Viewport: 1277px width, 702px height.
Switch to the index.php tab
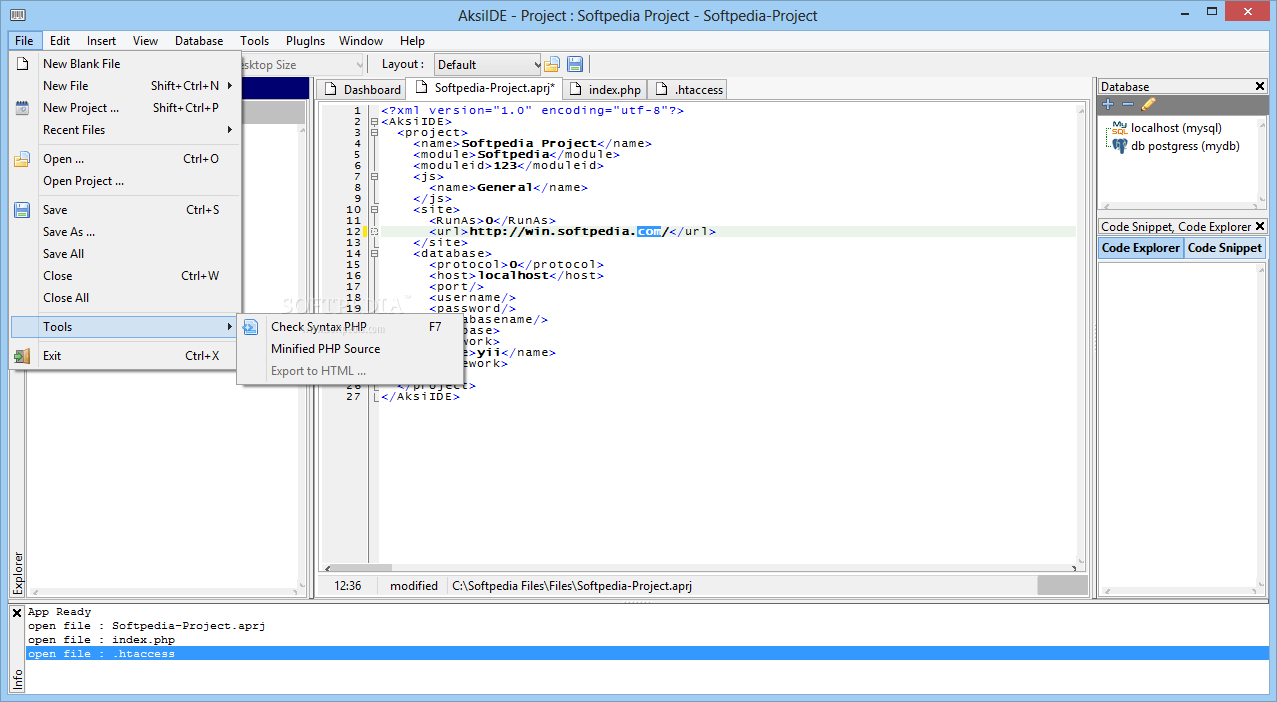tap(604, 90)
